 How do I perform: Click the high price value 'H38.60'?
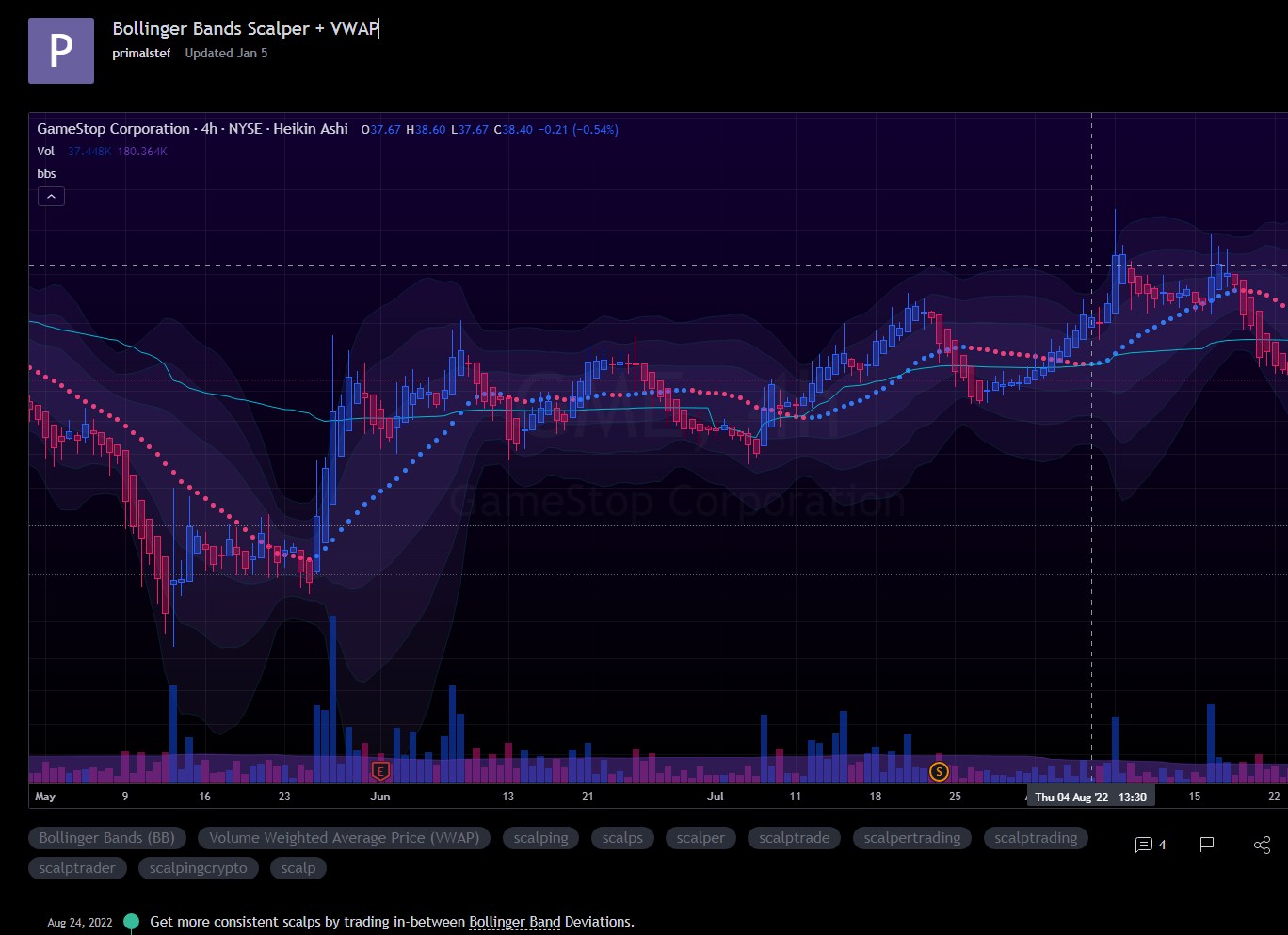pos(426,130)
